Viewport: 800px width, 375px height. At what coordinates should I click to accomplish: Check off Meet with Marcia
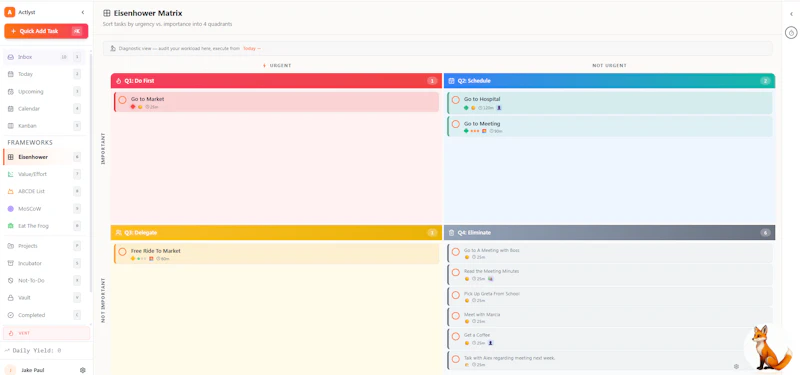click(456, 316)
